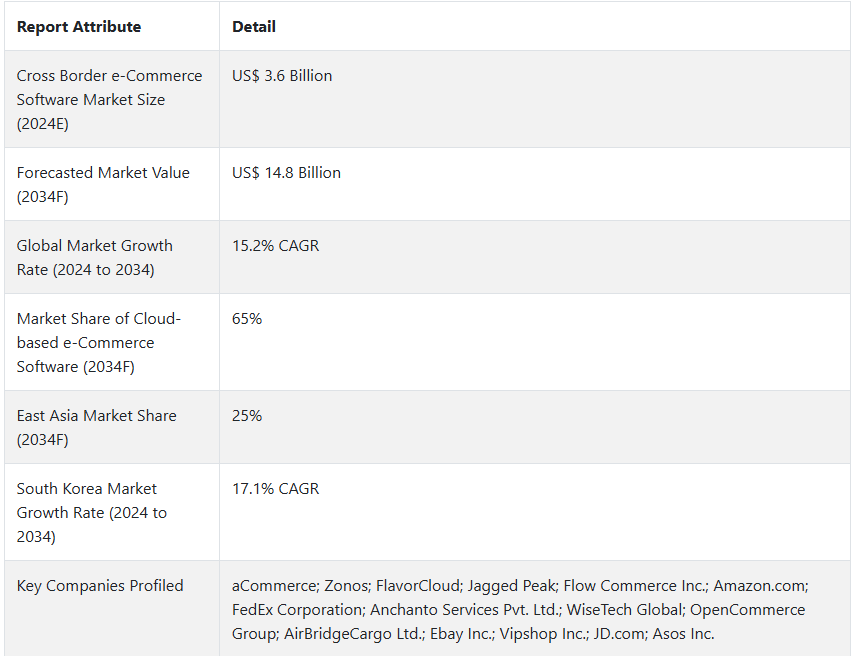Click "Asos Inc." in the companies list
The height and width of the screenshot is (656, 852).
683,634
